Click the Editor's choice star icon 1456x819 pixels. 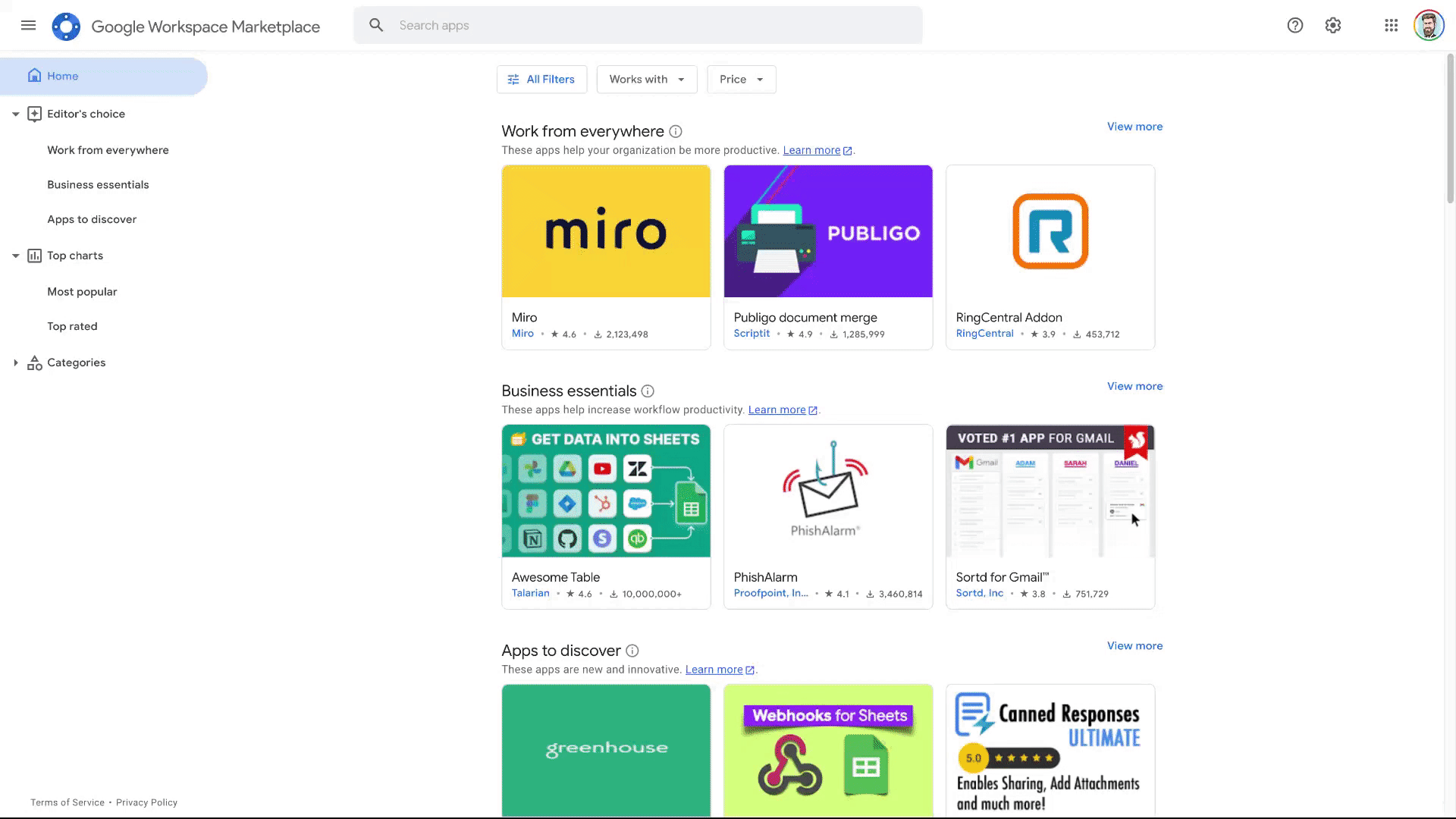[x=34, y=114]
